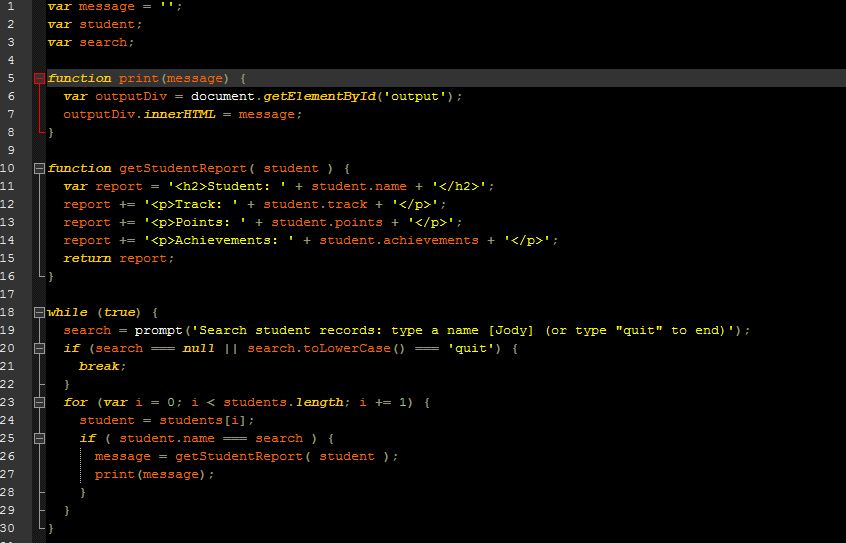The height and width of the screenshot is (543, 846).
Task: Select line number 16 in the gutter
Action: (8, 276)
